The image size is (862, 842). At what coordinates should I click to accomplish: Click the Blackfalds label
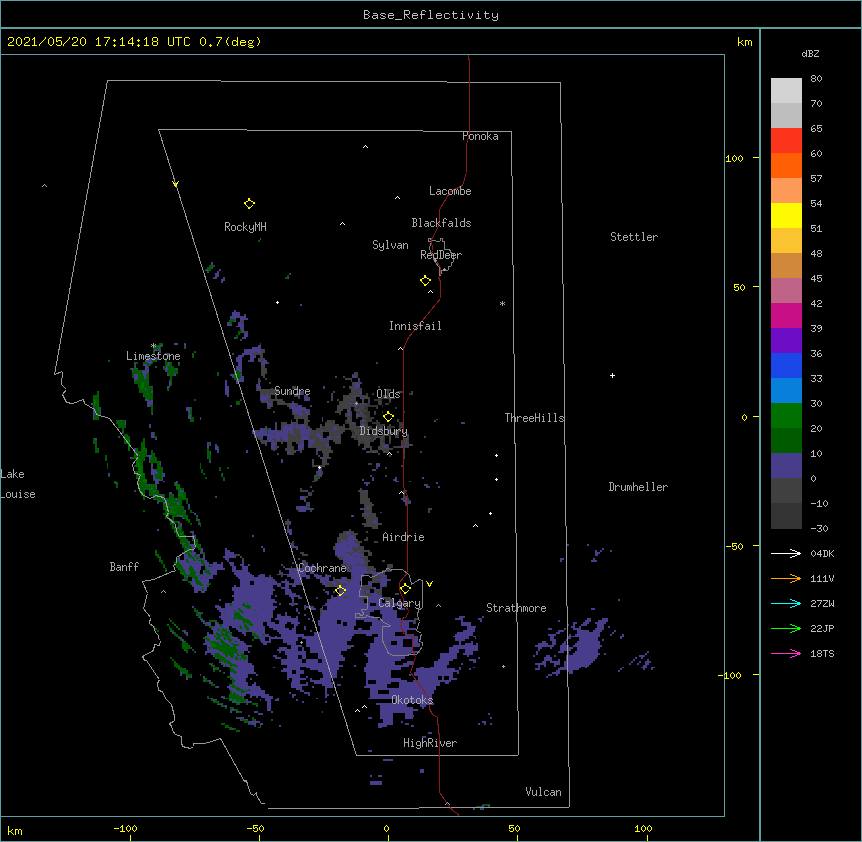(441, 223)
